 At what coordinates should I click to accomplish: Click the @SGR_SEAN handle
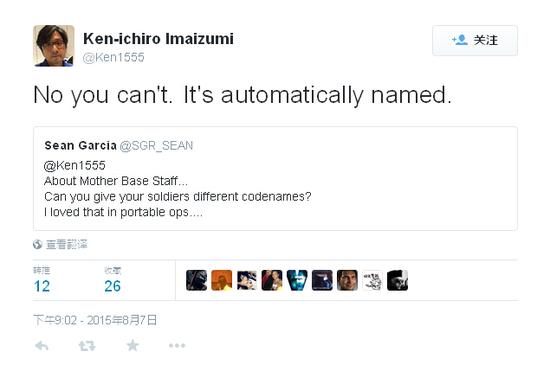pos(156,146)
